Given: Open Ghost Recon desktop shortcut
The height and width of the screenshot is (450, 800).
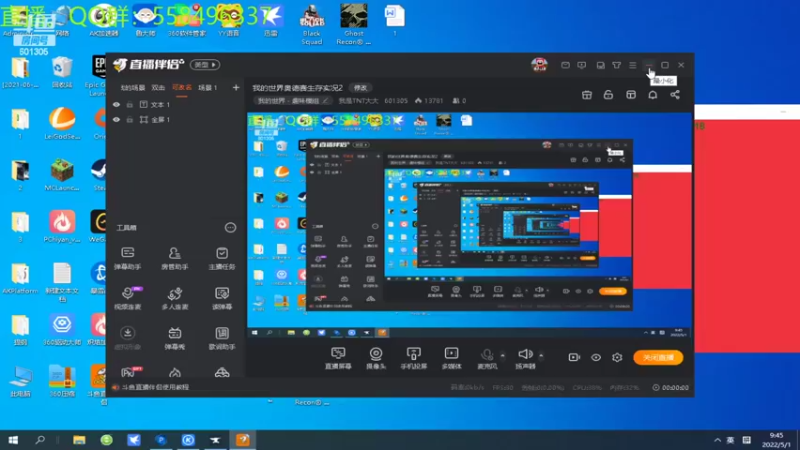Looking at the screenshot, I should point(354,24).
